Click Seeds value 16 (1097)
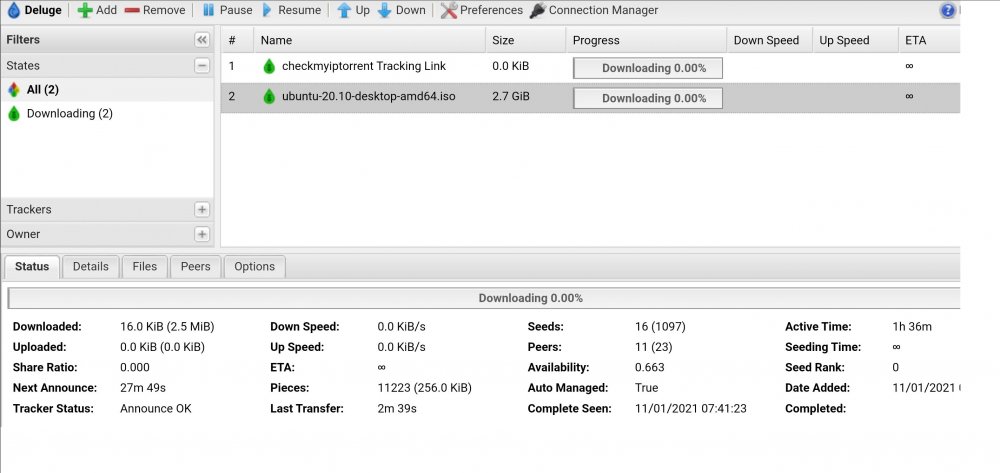This screenshot has width=1000, height=473. click(x=660, y=326)
